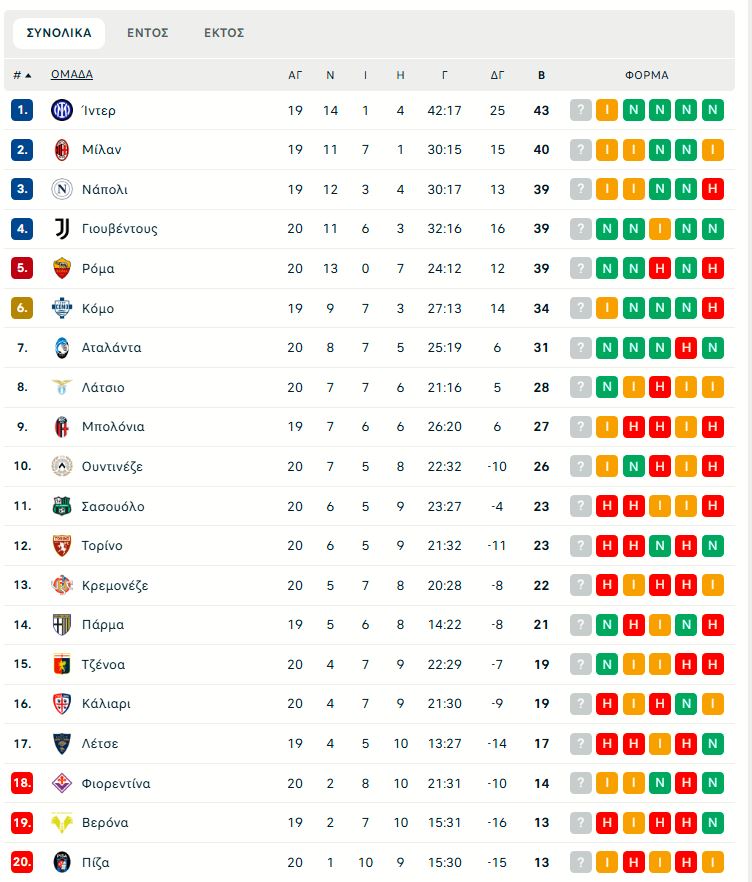Click the Κόμο club badge
The width and height of the screenshot is (752, 882).
pos(62,307)
